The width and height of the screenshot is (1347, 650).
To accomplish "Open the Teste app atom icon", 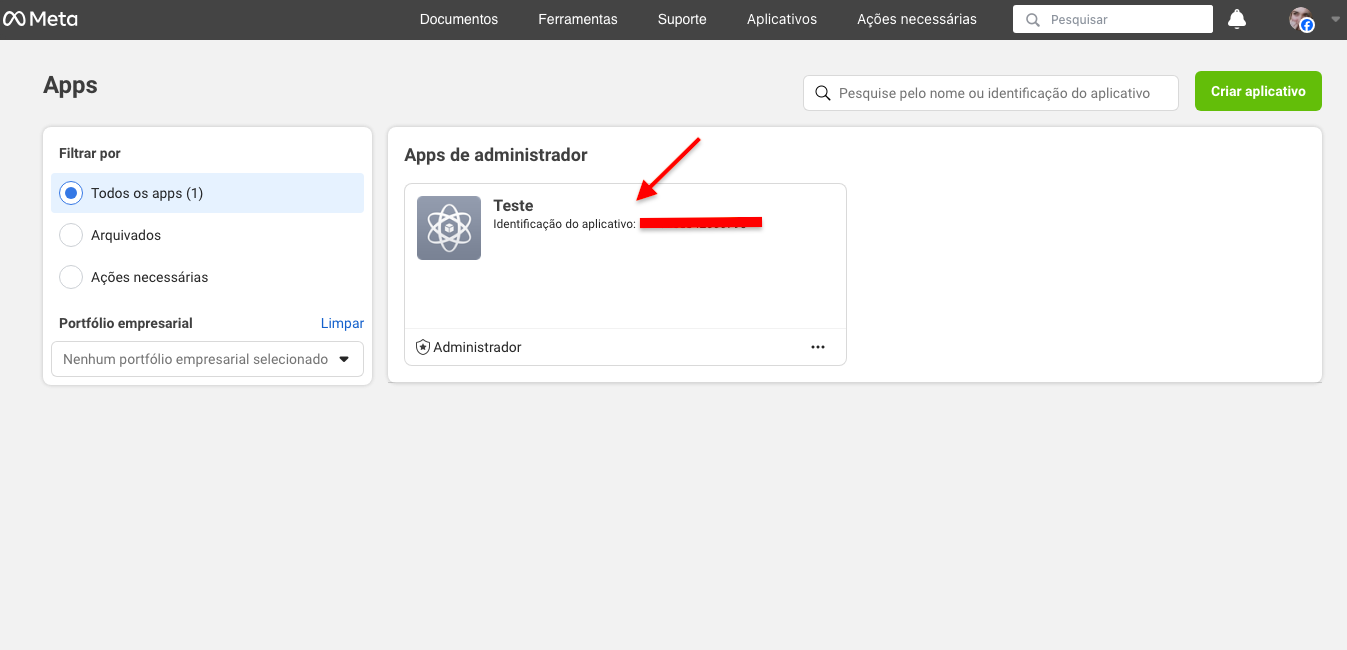I will pyautogui.click(x=449, y=228).
